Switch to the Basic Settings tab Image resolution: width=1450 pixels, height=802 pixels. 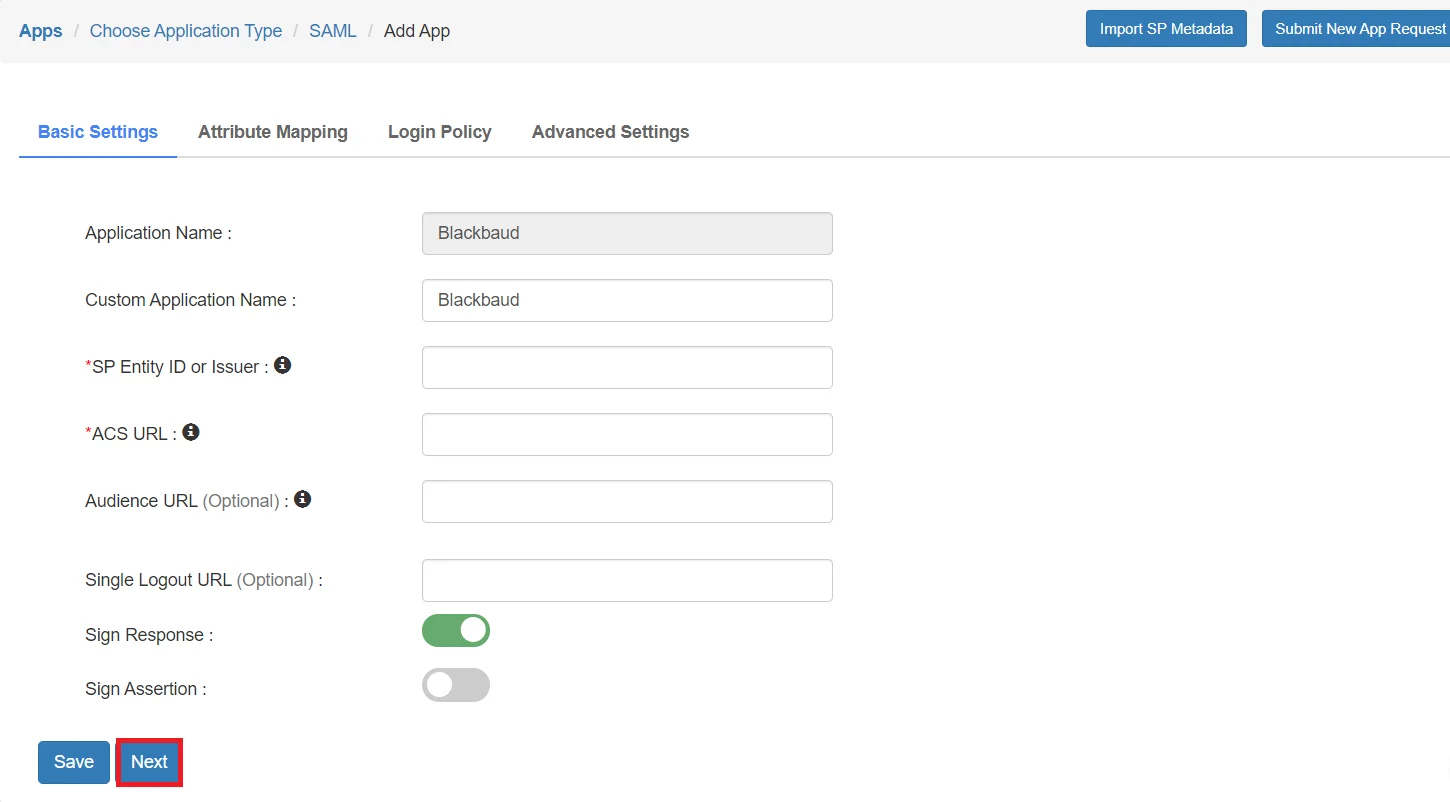[98, 132]
